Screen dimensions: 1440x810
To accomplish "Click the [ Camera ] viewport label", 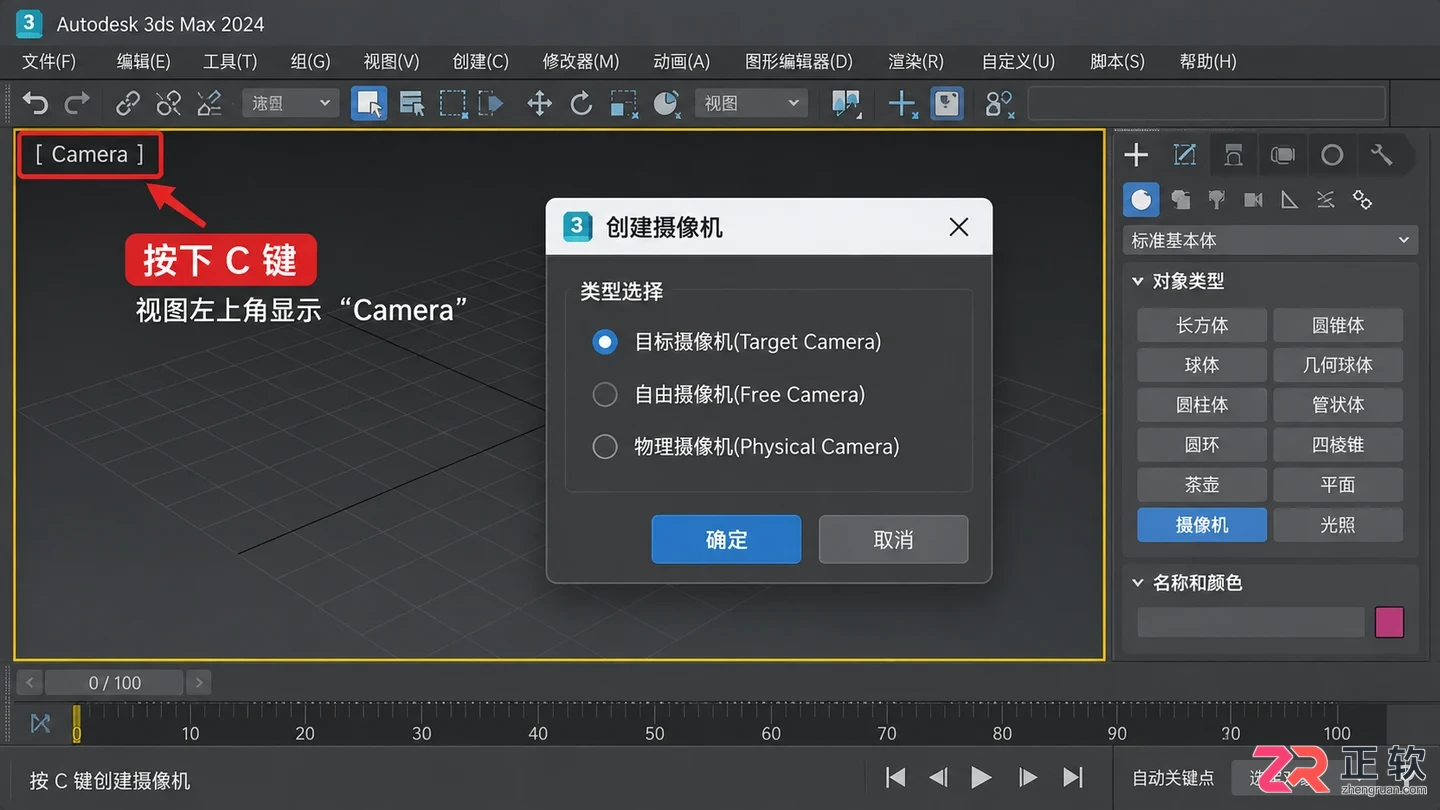I will pyautogui.click(x=90, y=155).
